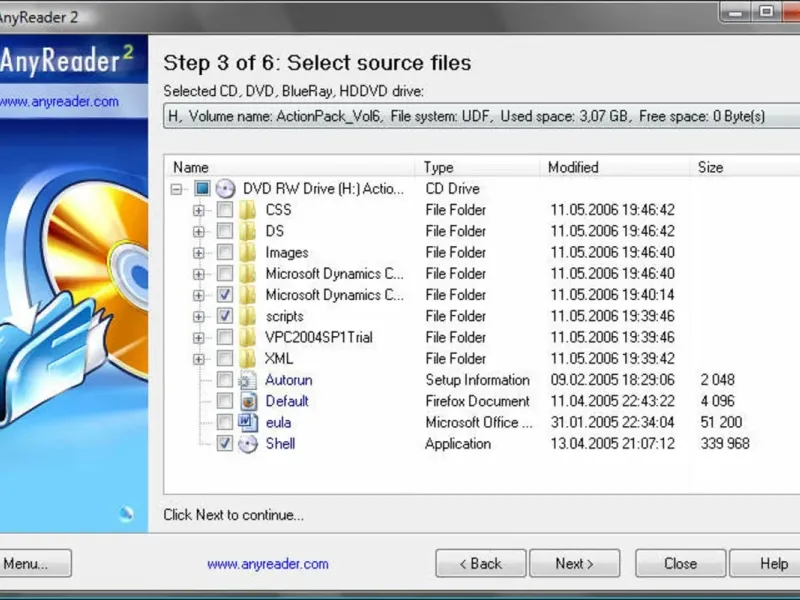Collapse the DVD RW Drive tree node

click(x=177, y=189)
